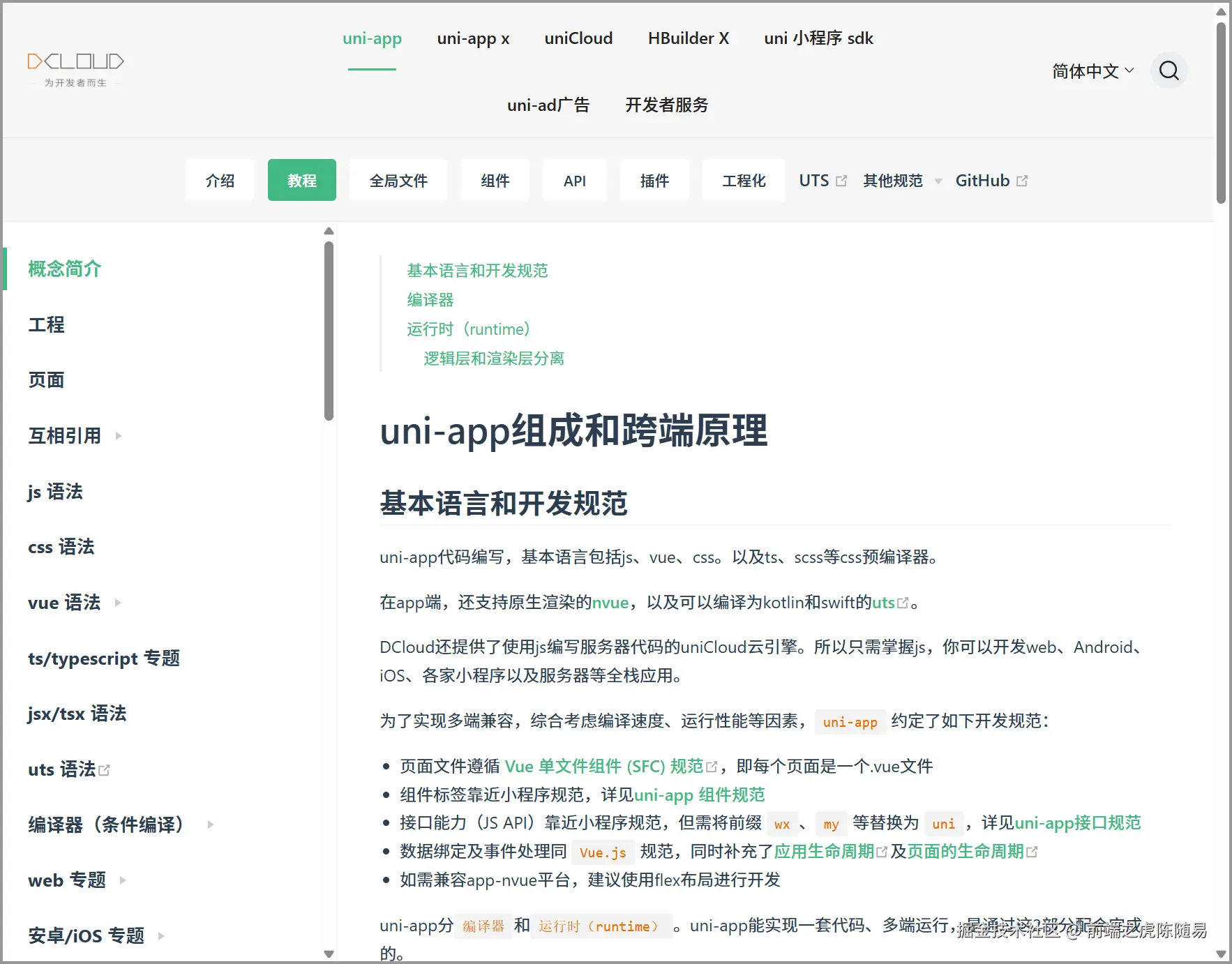
Task: Expand the vue 语法 sidebar section
Action: 118,603
